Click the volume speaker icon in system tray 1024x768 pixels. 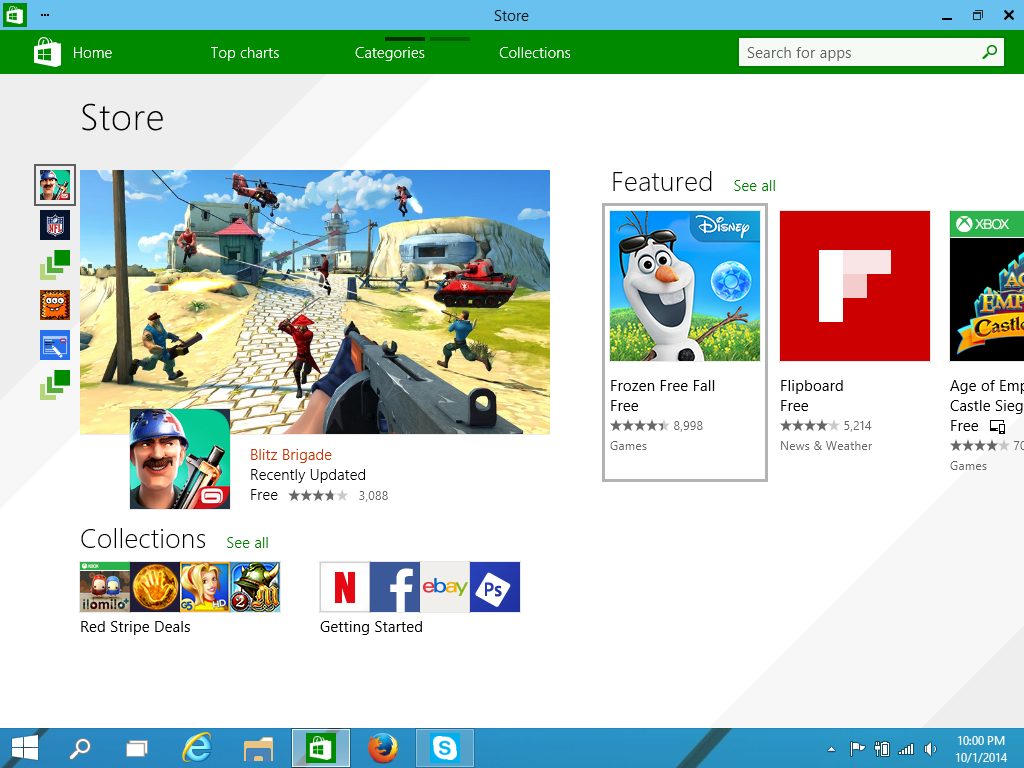coord(931,749)
